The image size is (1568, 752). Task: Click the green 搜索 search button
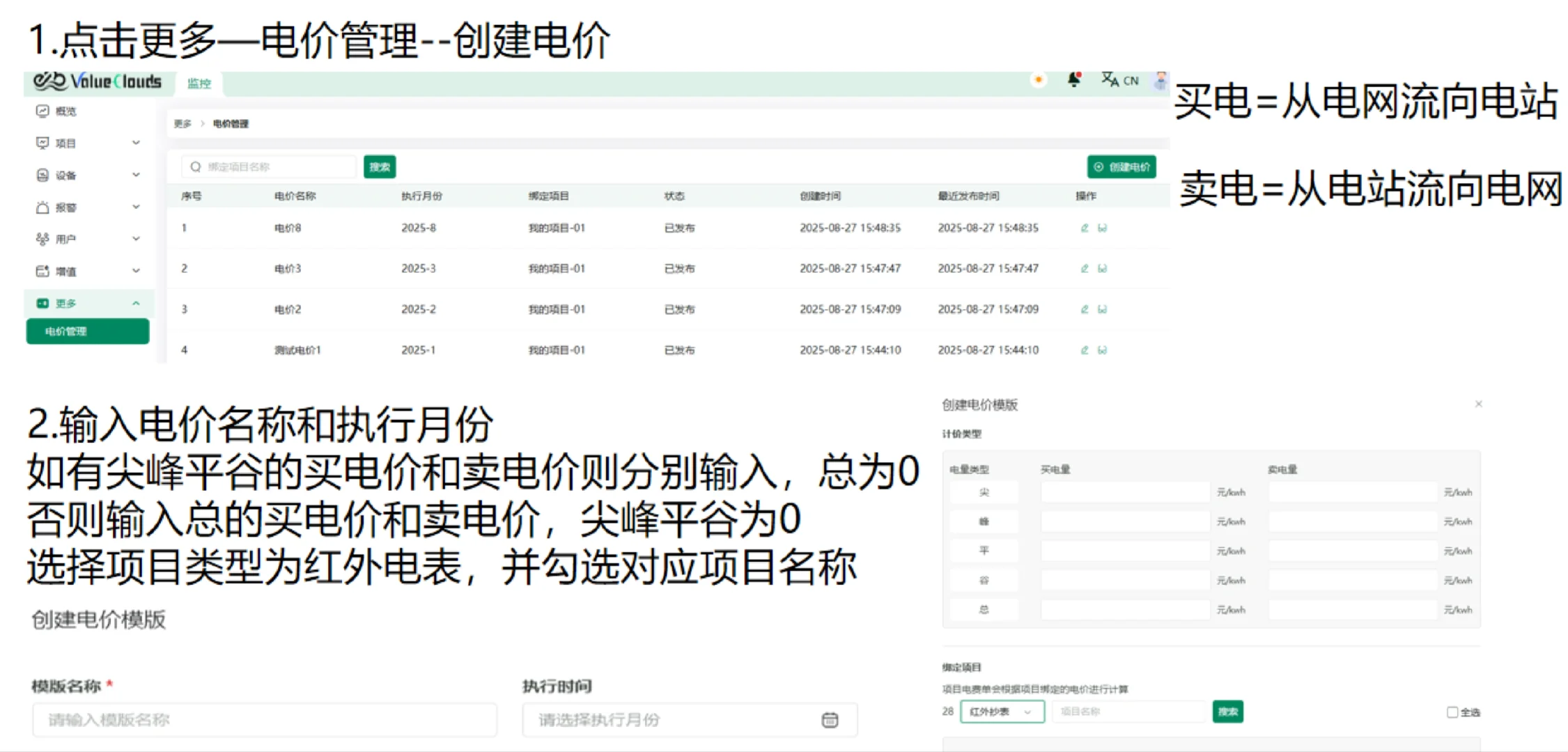pyautogui.click(x=380, y=166)
